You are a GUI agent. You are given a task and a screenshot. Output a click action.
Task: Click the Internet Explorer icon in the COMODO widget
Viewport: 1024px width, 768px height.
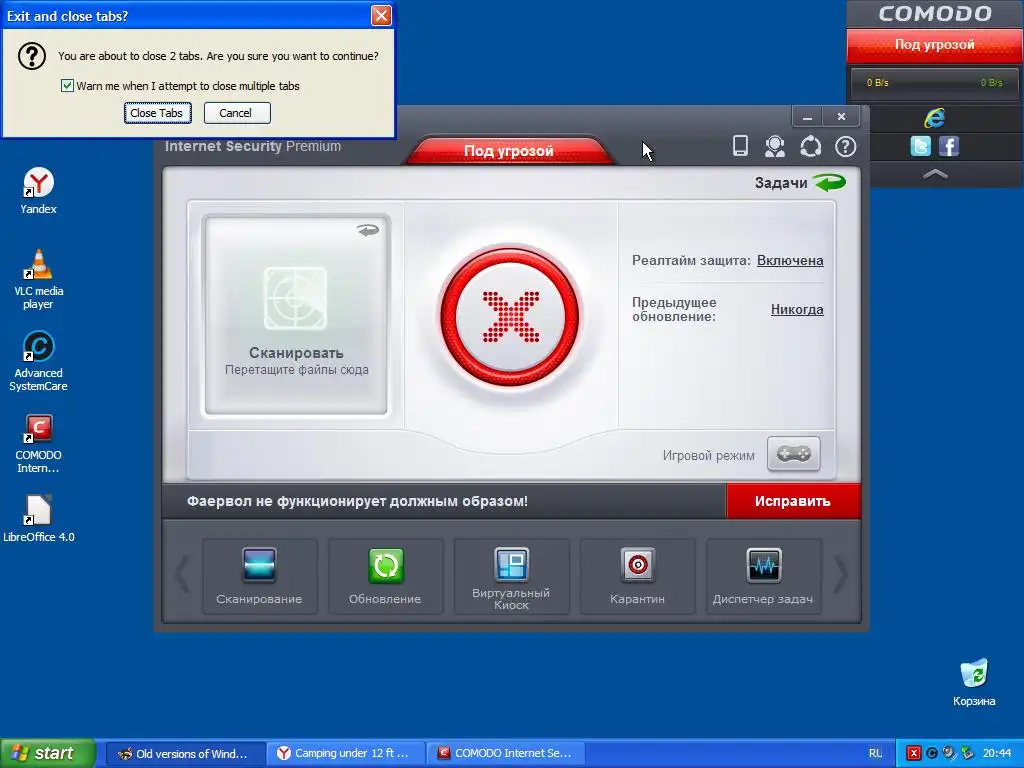point(935,118)
